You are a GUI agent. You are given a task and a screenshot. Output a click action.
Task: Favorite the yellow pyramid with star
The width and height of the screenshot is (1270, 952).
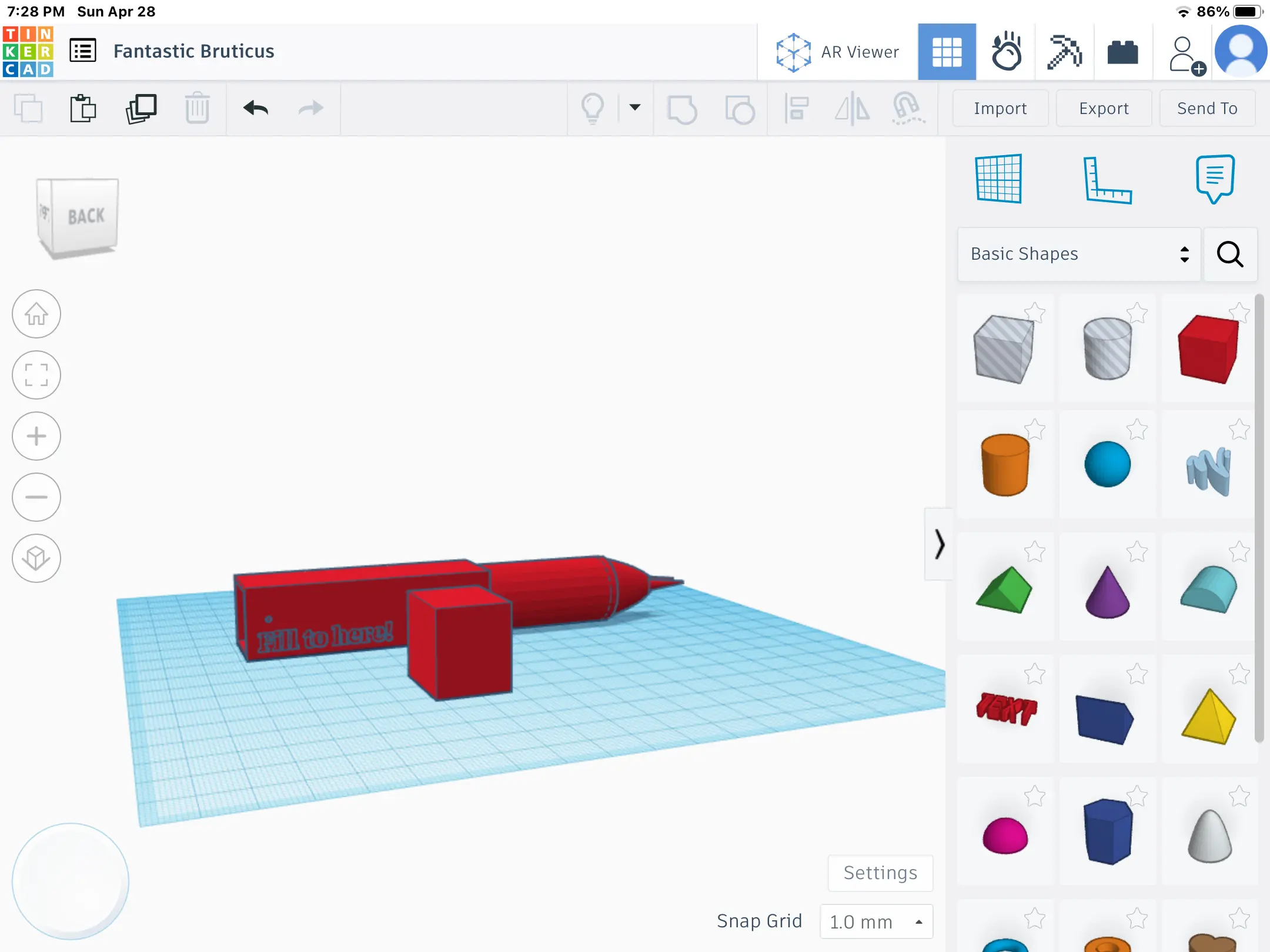(1239, 673)
